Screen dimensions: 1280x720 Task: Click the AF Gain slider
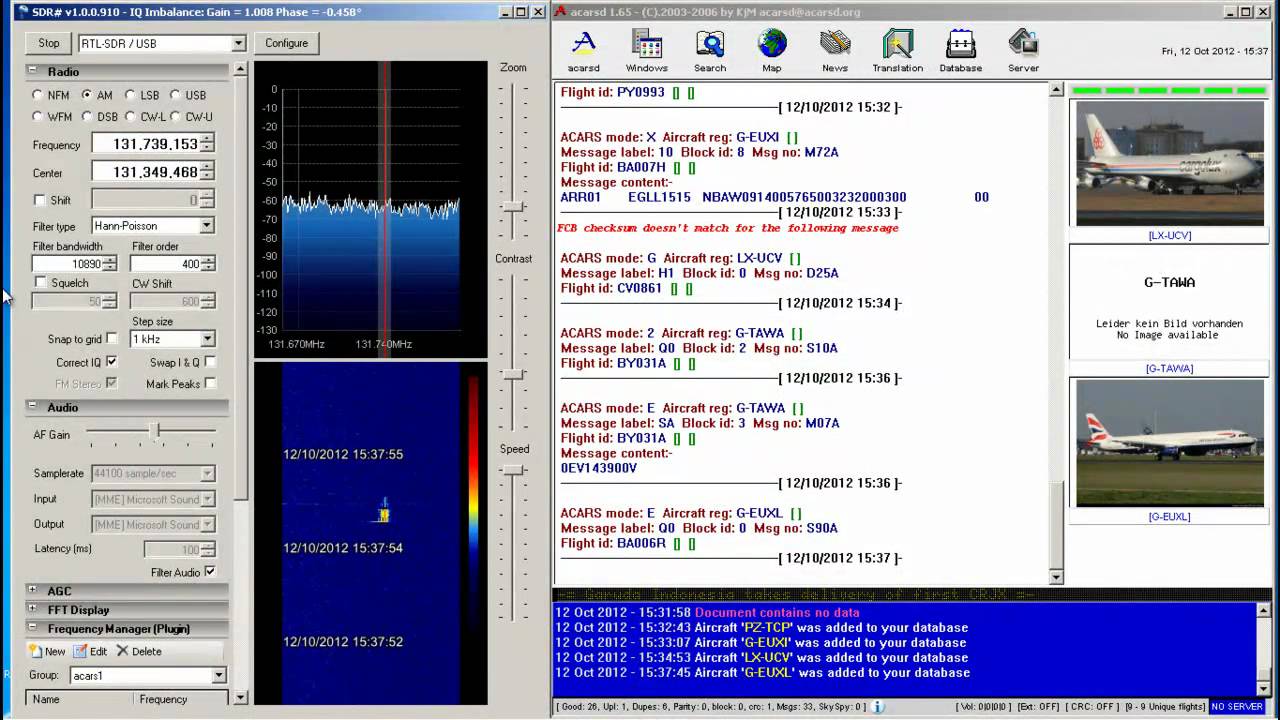(155, 431)
